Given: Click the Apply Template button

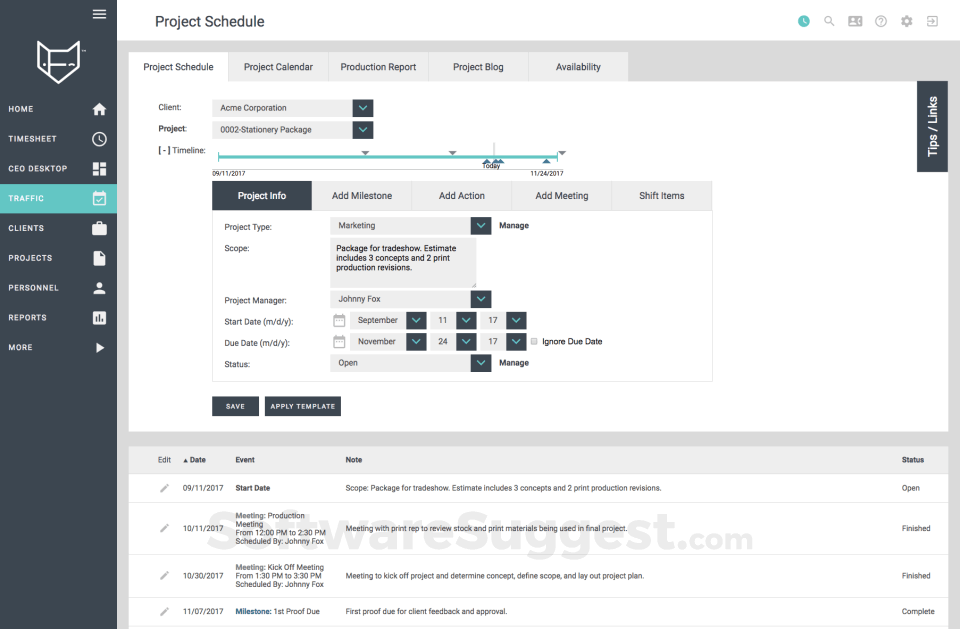Looking at the screenshot, I should coord(302,406).
